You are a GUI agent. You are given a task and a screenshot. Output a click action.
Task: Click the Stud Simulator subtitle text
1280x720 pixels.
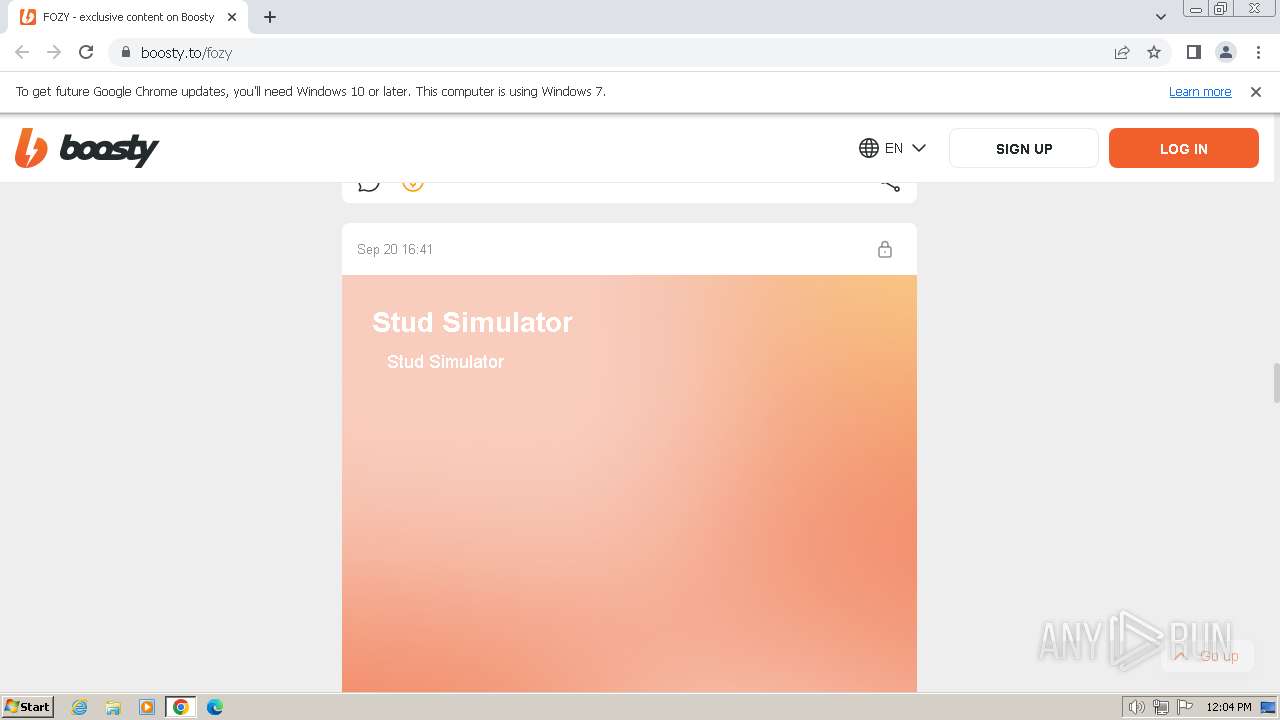(445, 362)
